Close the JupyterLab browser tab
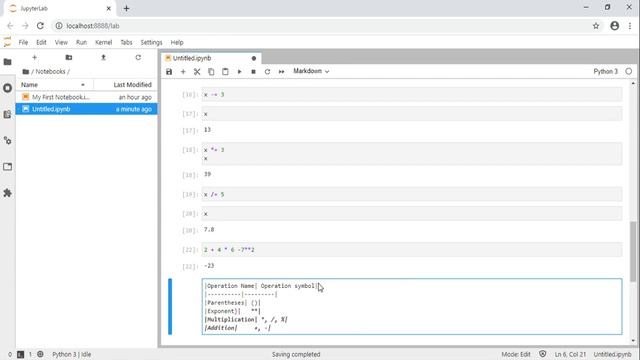 click(109, 8)
